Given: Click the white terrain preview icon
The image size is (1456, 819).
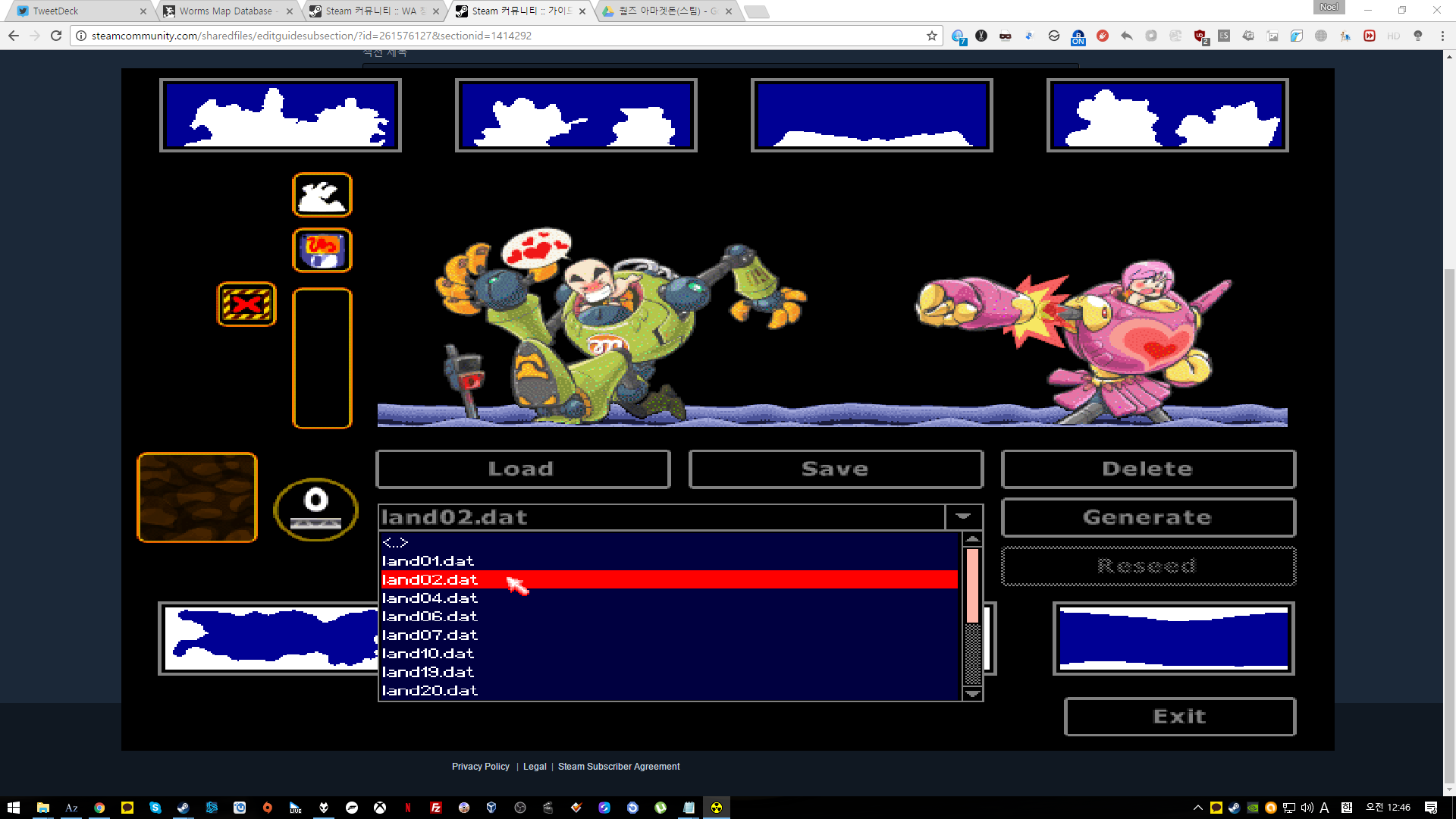Looking at the screenshot, I should [322, 195].
